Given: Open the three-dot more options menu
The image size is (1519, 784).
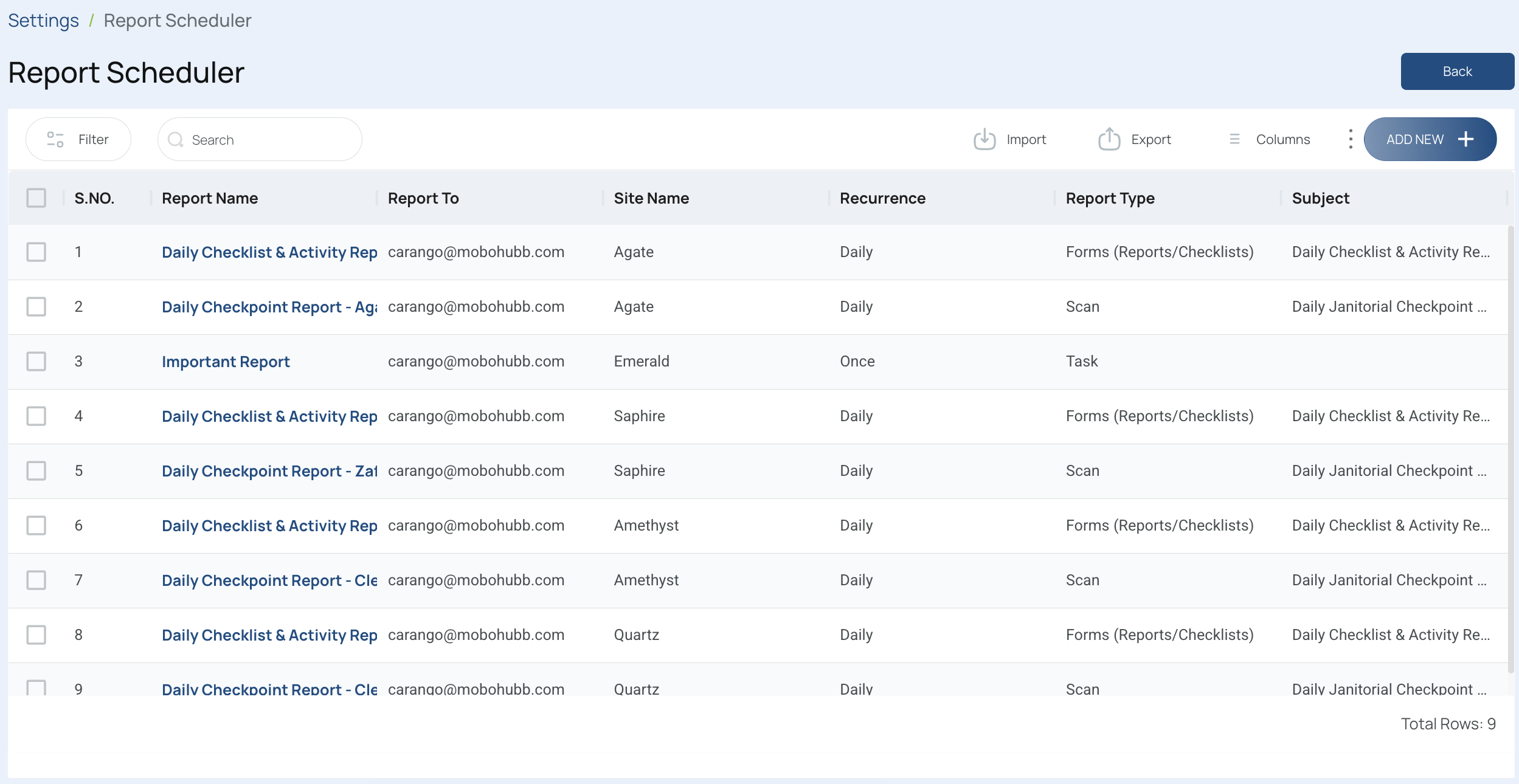Looking at the screenshot, I should 1351,139.
